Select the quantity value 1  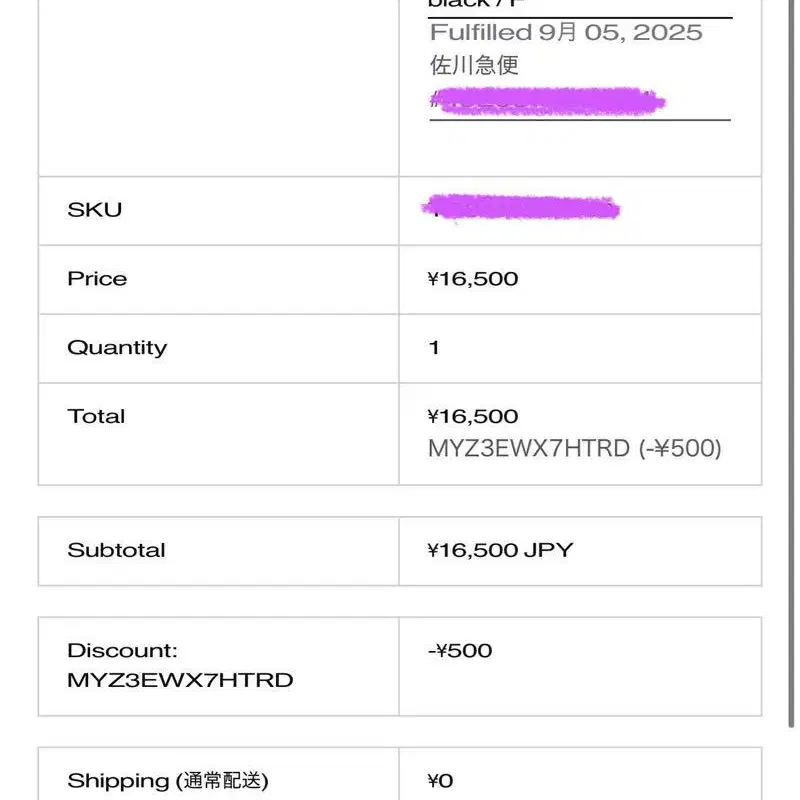point(434,348)
